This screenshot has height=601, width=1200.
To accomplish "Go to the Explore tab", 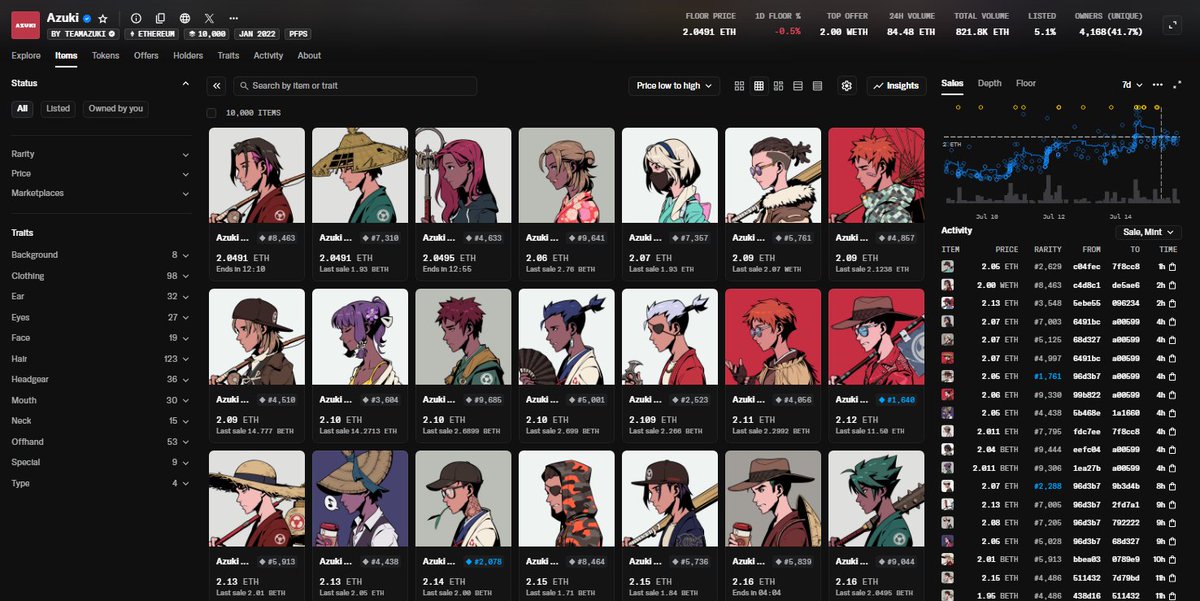I will click(x=26, y=56).
